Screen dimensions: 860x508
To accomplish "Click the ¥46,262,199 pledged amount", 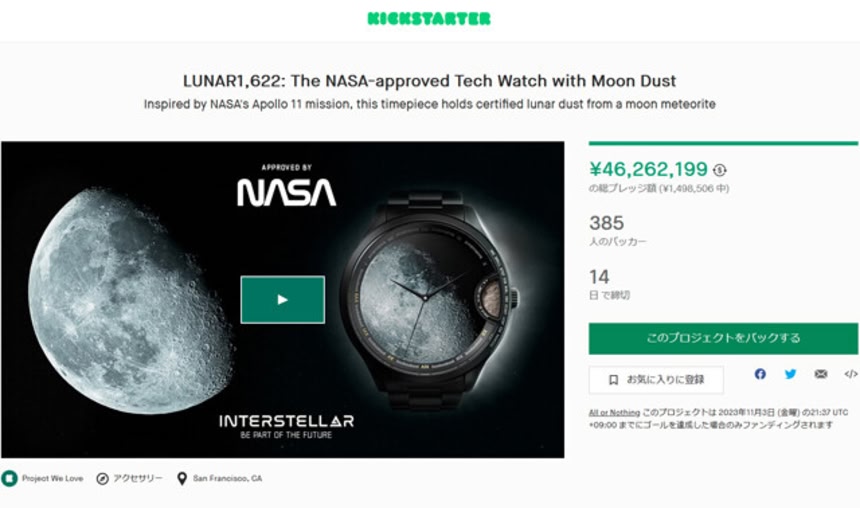I will [648, 169].
